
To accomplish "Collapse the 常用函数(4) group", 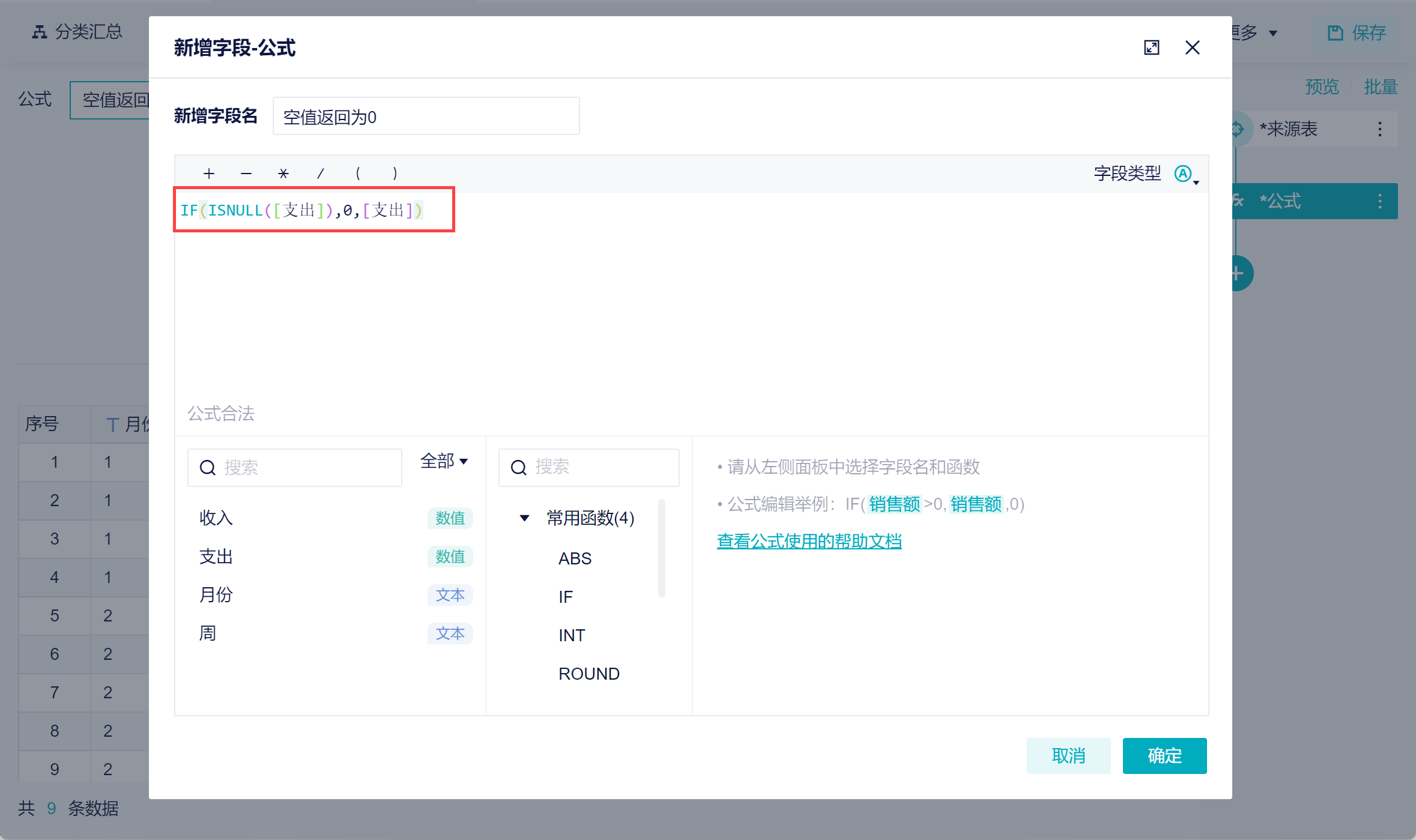I will click(x=524, y=518).
